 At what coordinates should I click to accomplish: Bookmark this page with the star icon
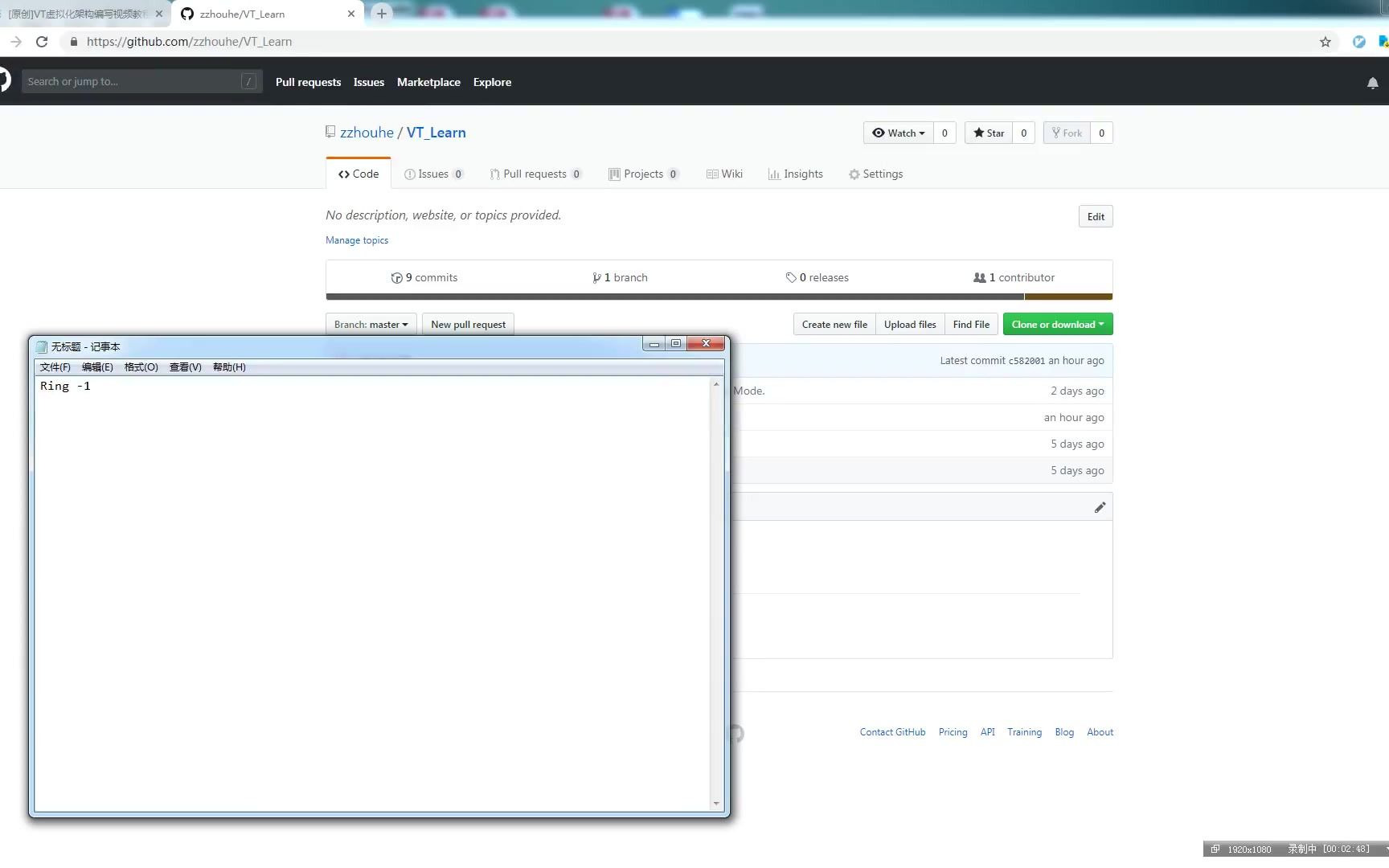click(1325, 42)
